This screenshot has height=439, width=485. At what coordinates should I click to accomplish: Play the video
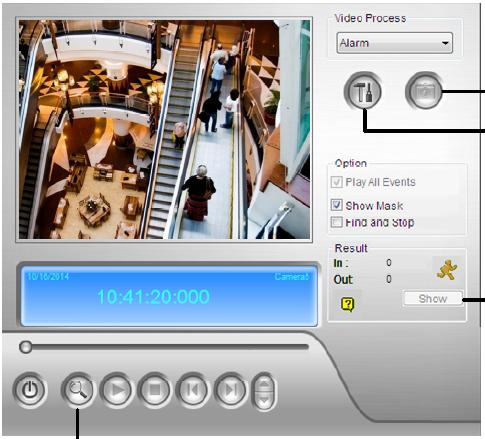[x=116, y=390]
